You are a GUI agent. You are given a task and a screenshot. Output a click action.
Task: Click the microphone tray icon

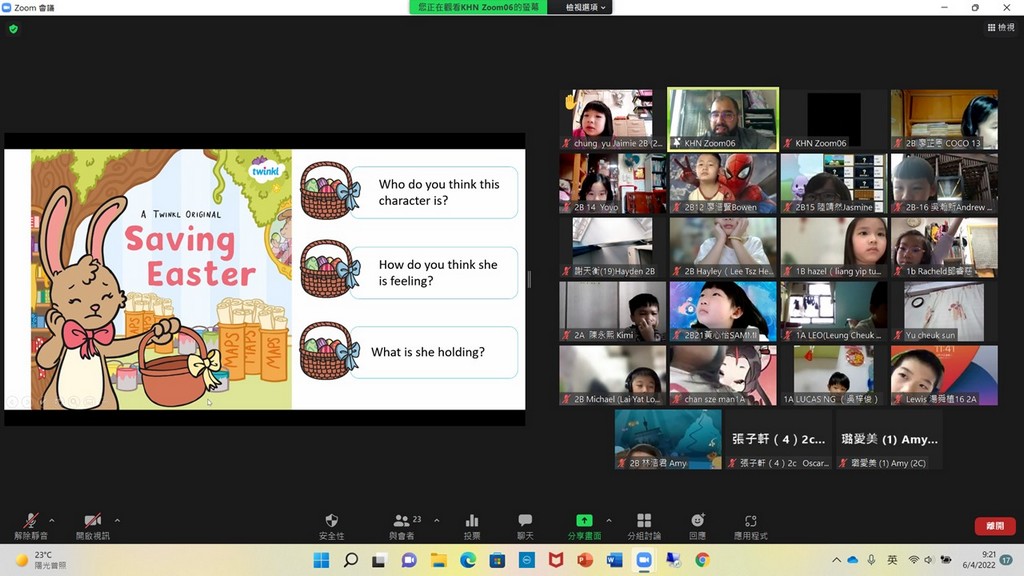coord(871,560)
